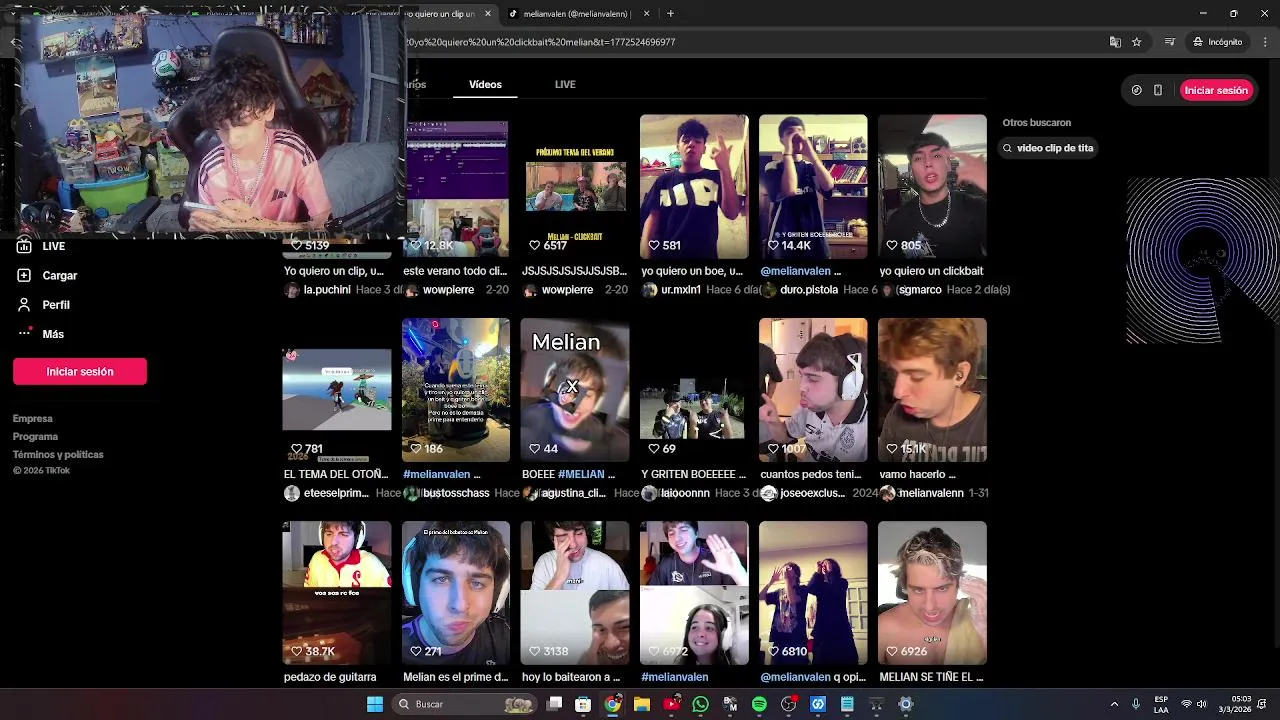
Task: Close the melianvalen browser tab
Action: 646,14
